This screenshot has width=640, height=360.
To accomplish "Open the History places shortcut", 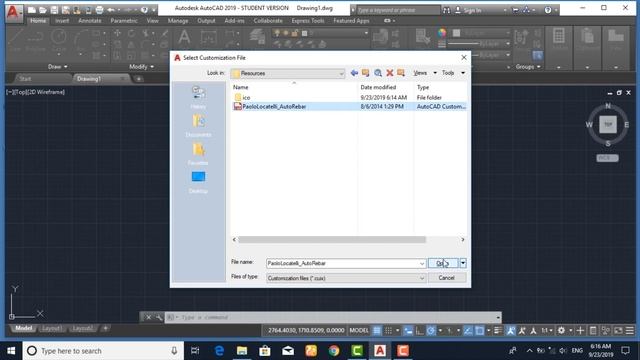I will 198,97.
